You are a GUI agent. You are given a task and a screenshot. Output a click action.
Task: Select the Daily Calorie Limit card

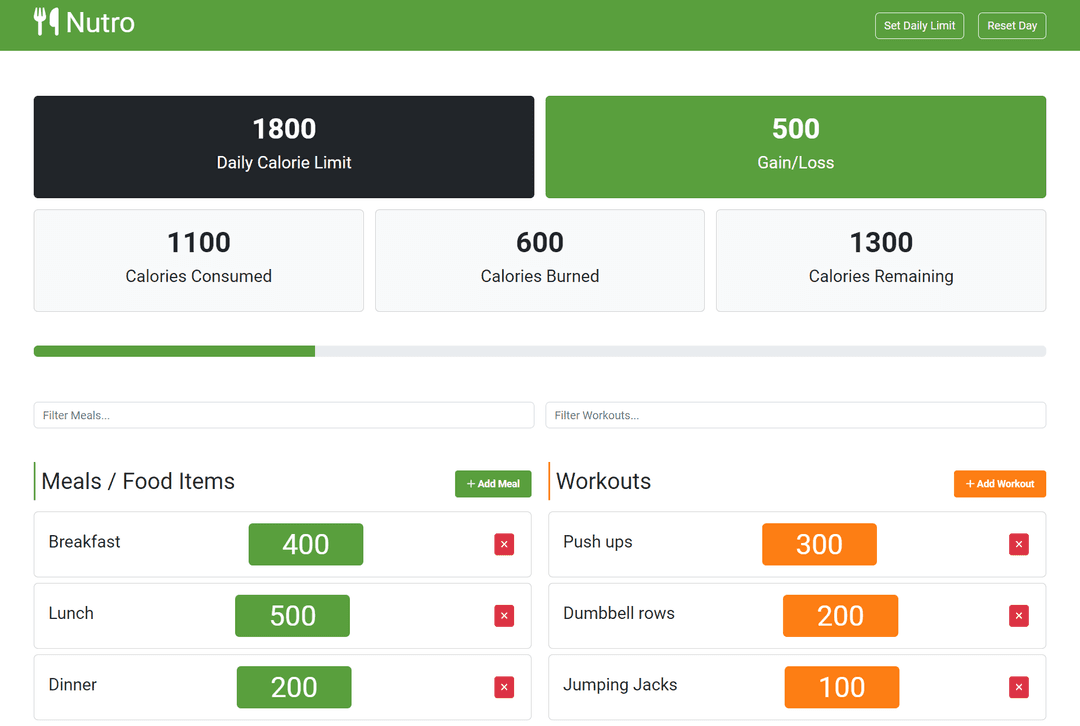coord(283,147)
